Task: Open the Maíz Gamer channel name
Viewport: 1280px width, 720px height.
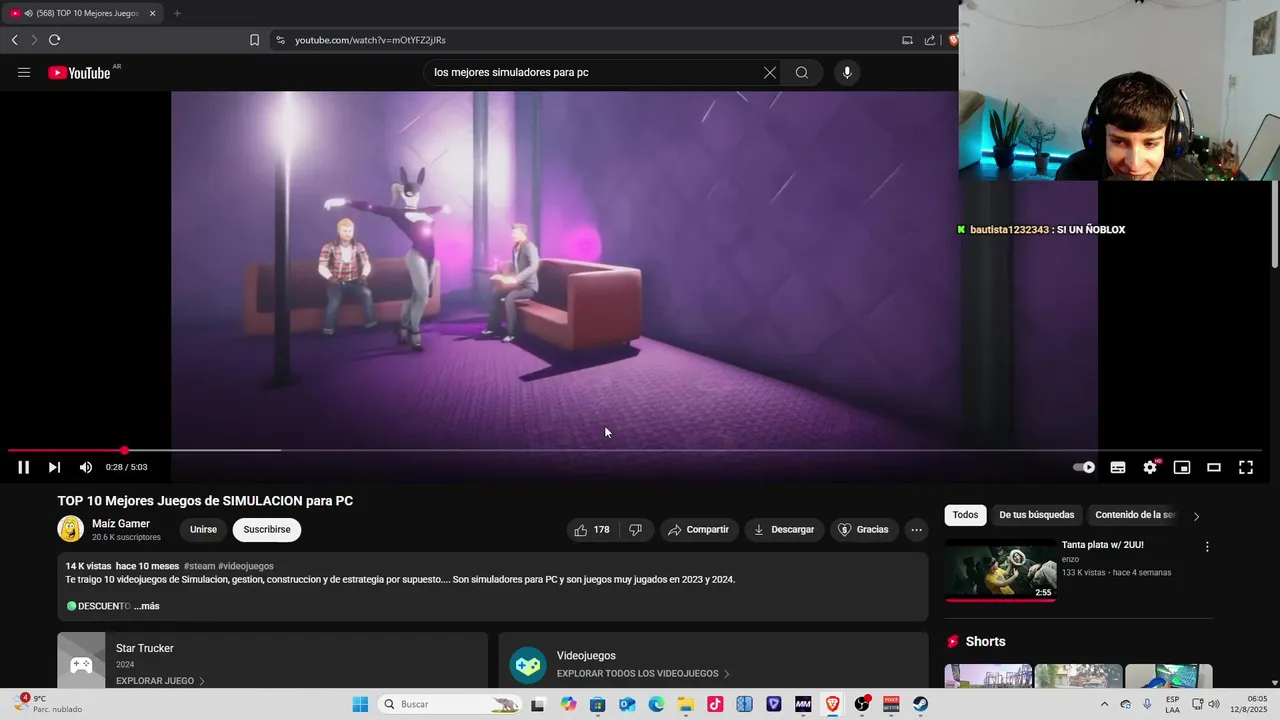Action: tap(121, 523)
